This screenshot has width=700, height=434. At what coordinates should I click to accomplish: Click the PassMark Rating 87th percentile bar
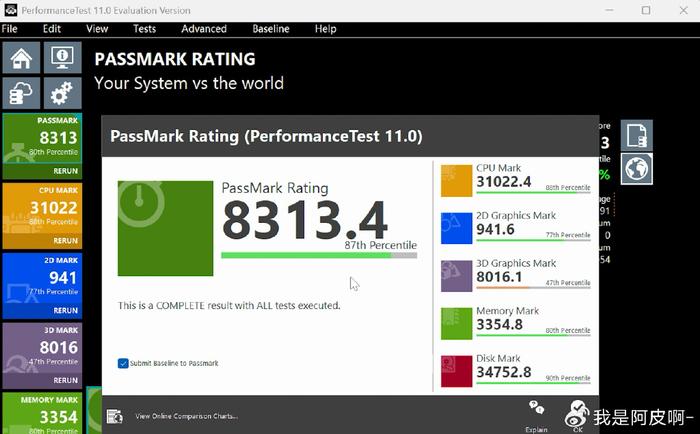(x=319, y=255)
